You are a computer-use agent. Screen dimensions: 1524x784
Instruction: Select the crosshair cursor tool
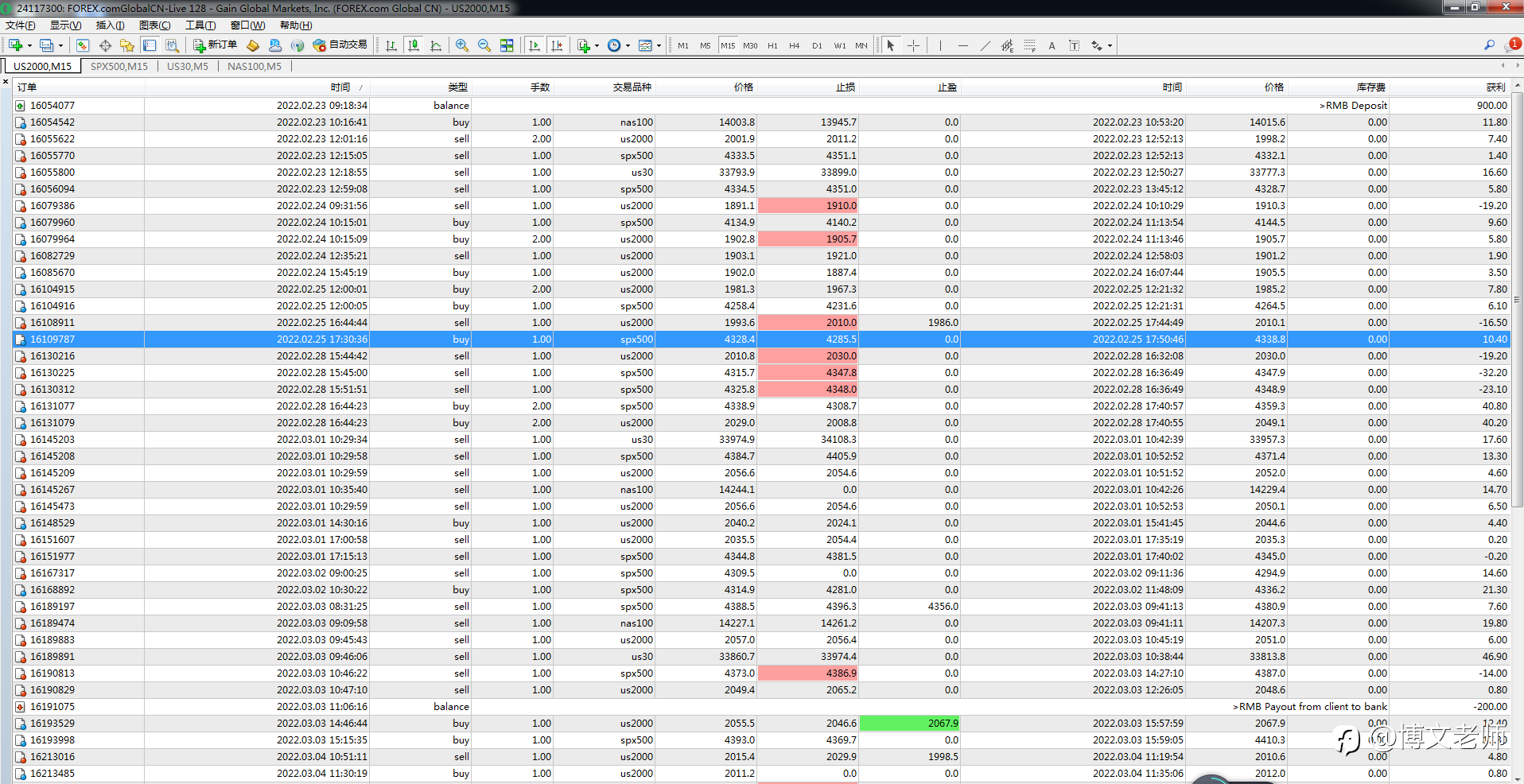pos(913,45)
